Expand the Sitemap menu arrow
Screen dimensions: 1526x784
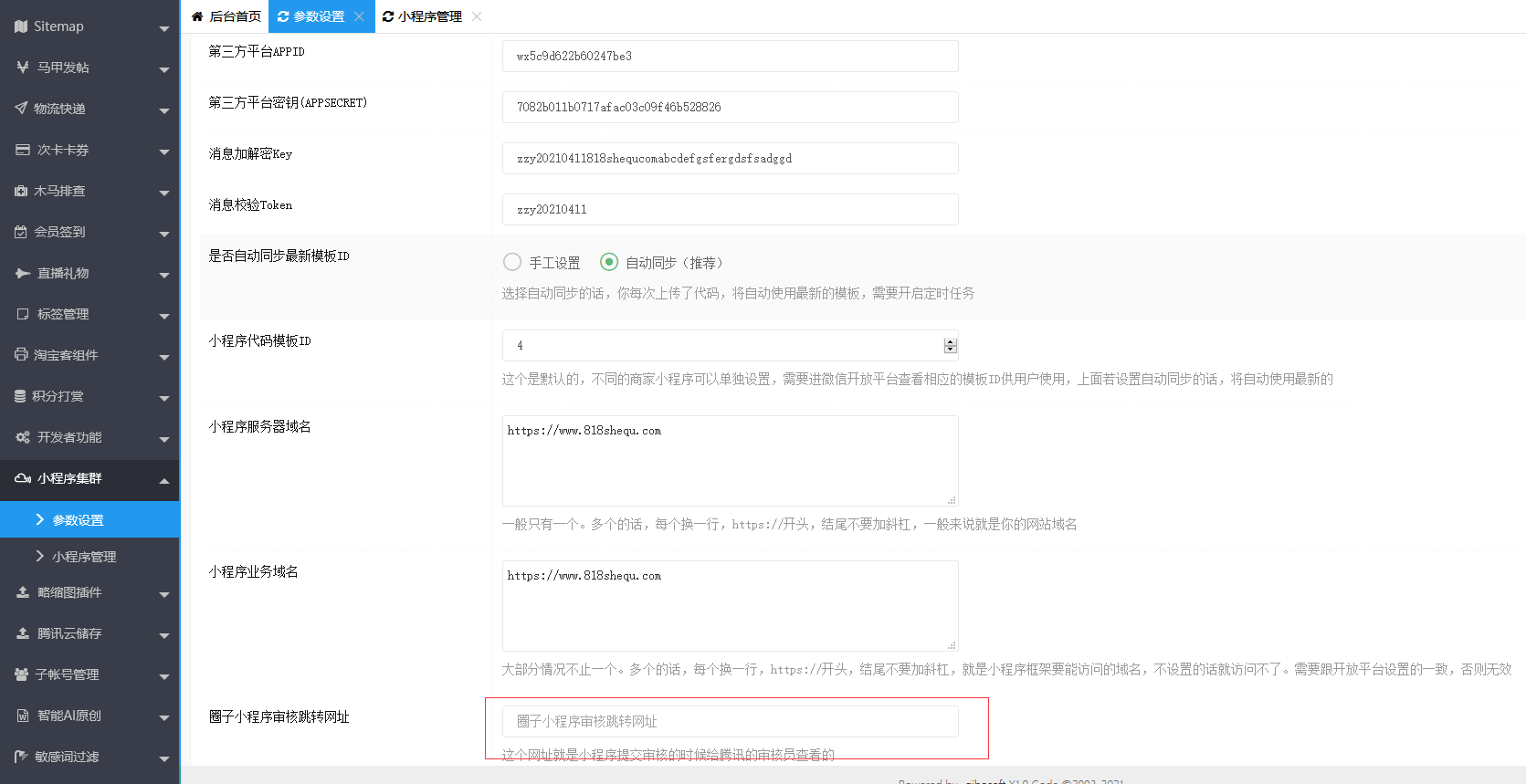pyautogui.click(x=164, y=28)
